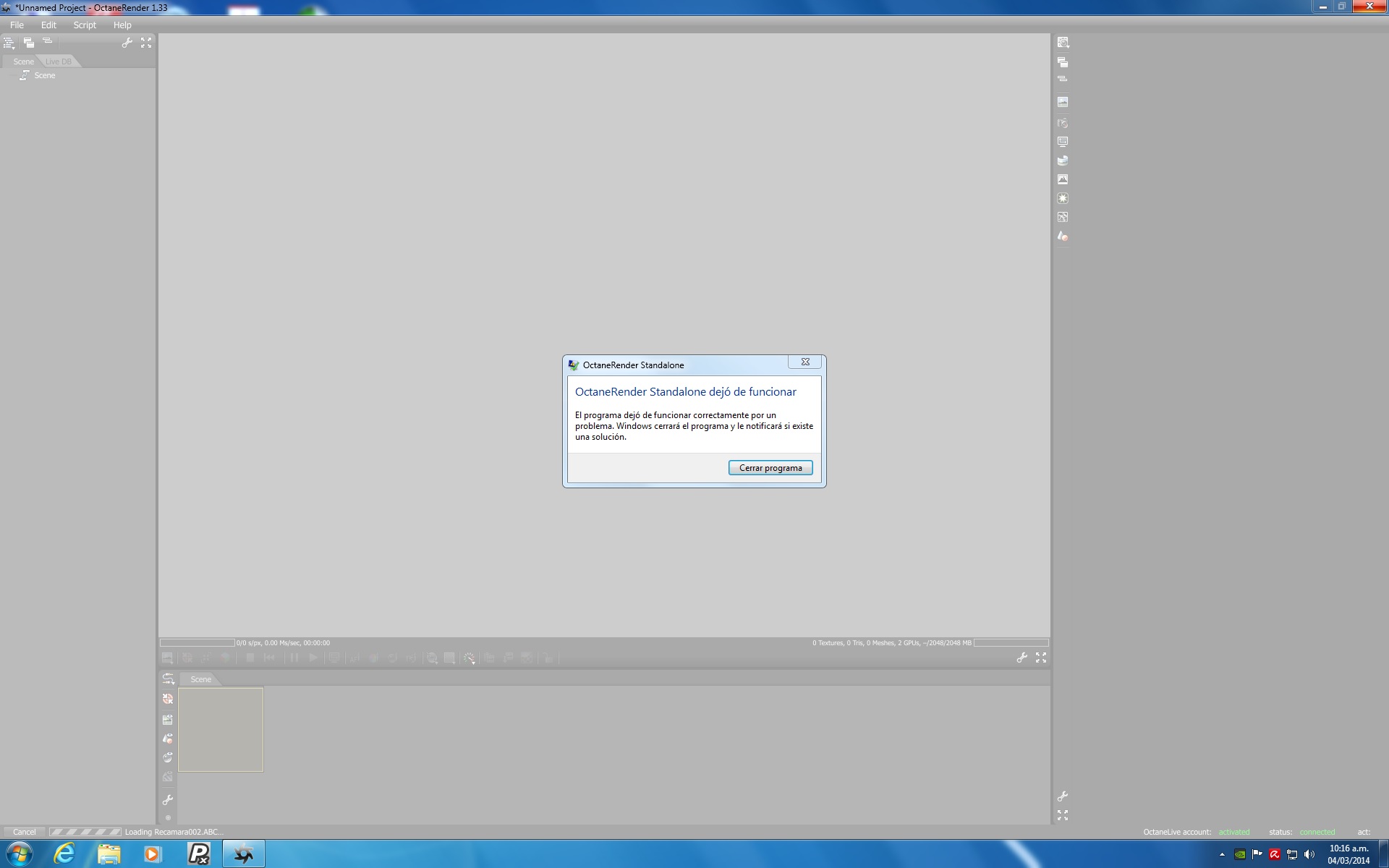Click the stacked windows icon in outliner toolbar

(x=28, y=43)
